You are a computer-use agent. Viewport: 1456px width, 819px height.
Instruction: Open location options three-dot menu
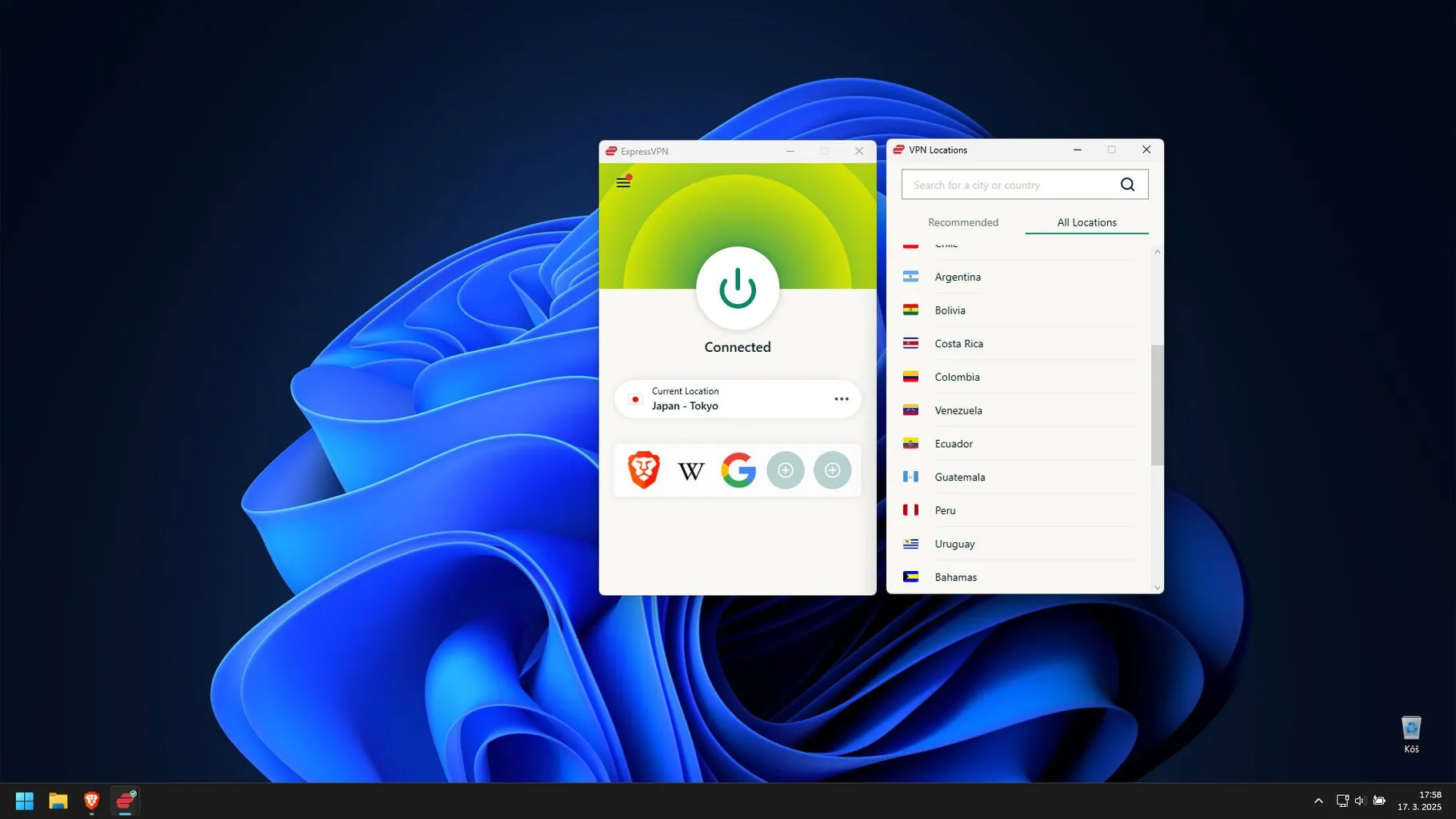point(841,399)
